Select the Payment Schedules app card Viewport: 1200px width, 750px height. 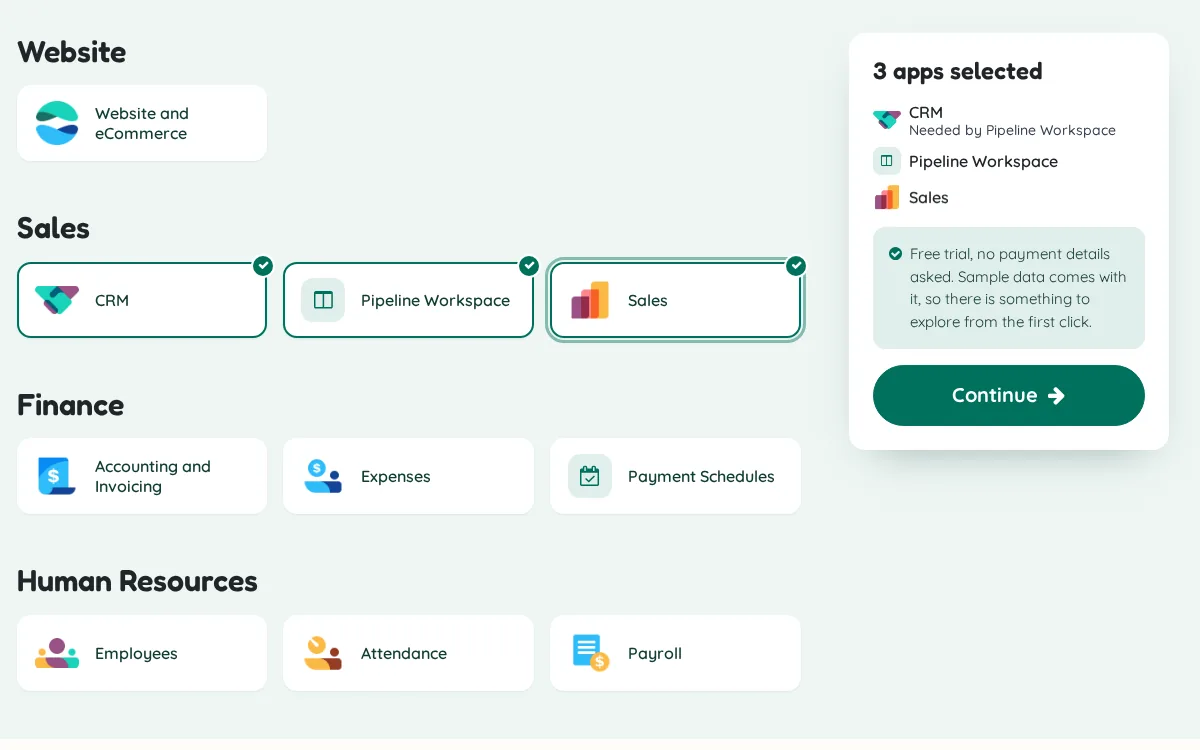coord(675,476)
